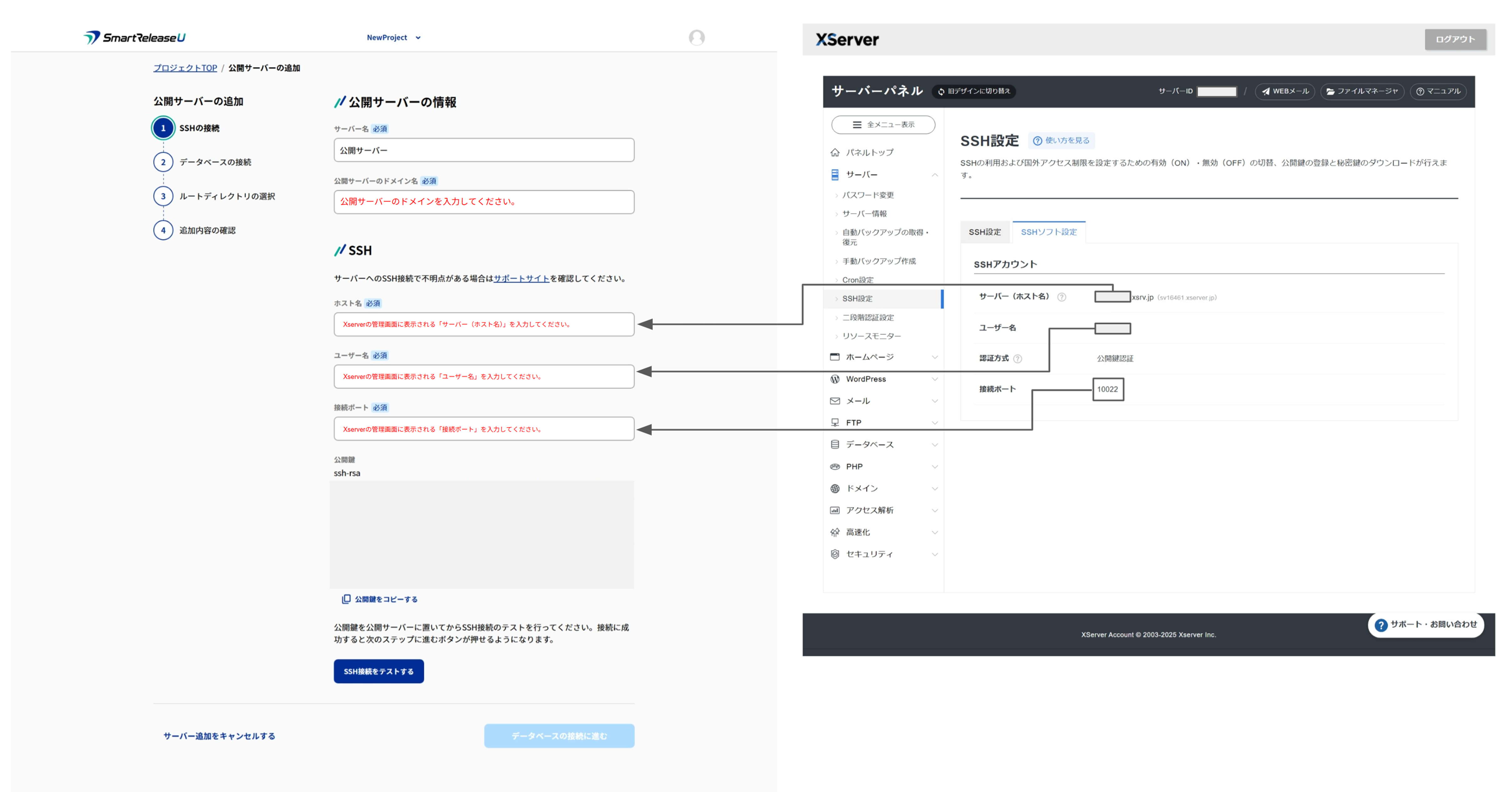Open the Cron設定 sidebar item
The height and width of the screenshot is (792, 1512).
[857, 280]
